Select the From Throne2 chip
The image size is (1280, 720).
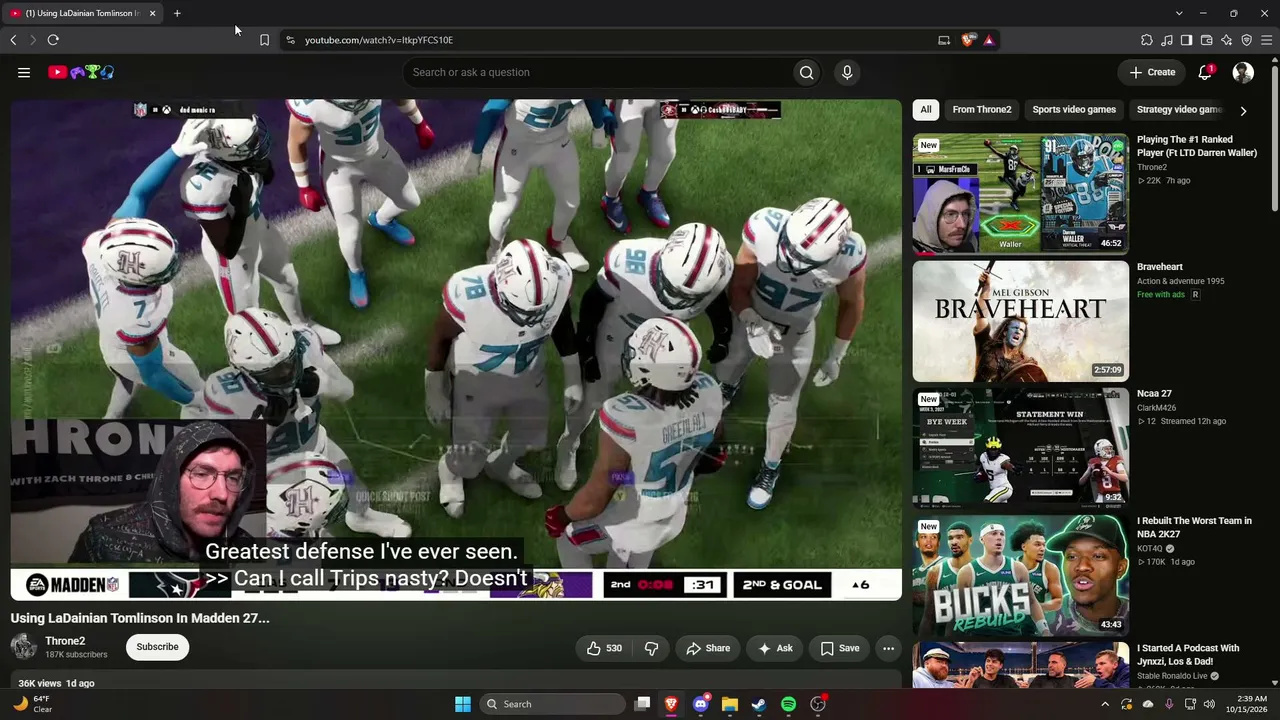tap(982, 110)
